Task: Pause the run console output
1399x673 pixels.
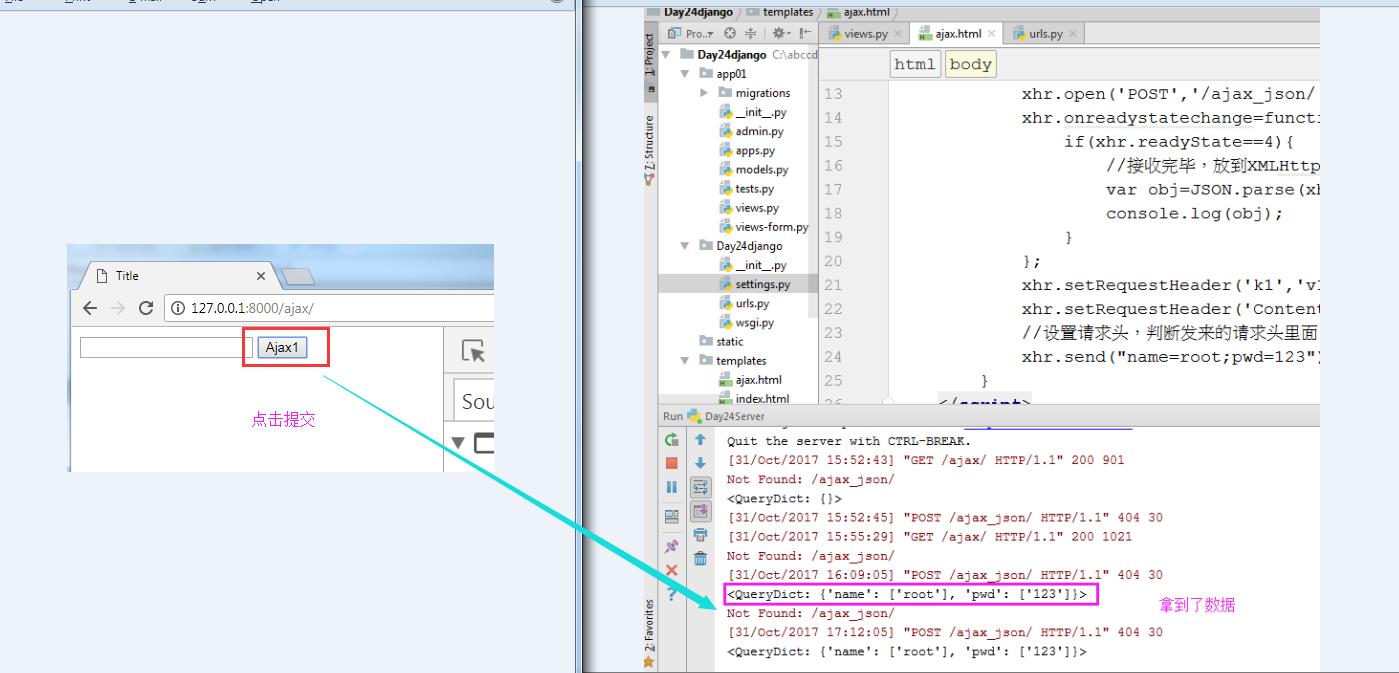Action: pyautogui.click(x=672, y=487)
